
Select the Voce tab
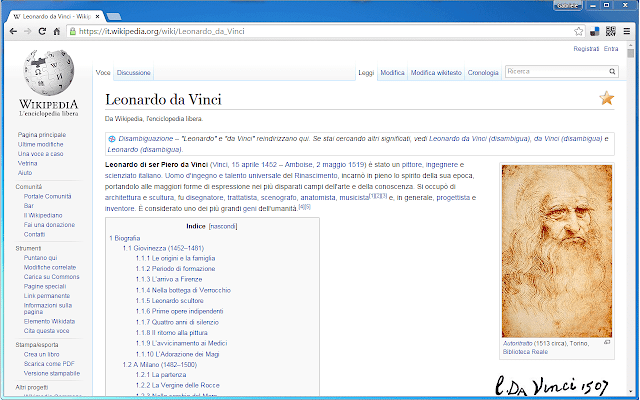(103, 73)
